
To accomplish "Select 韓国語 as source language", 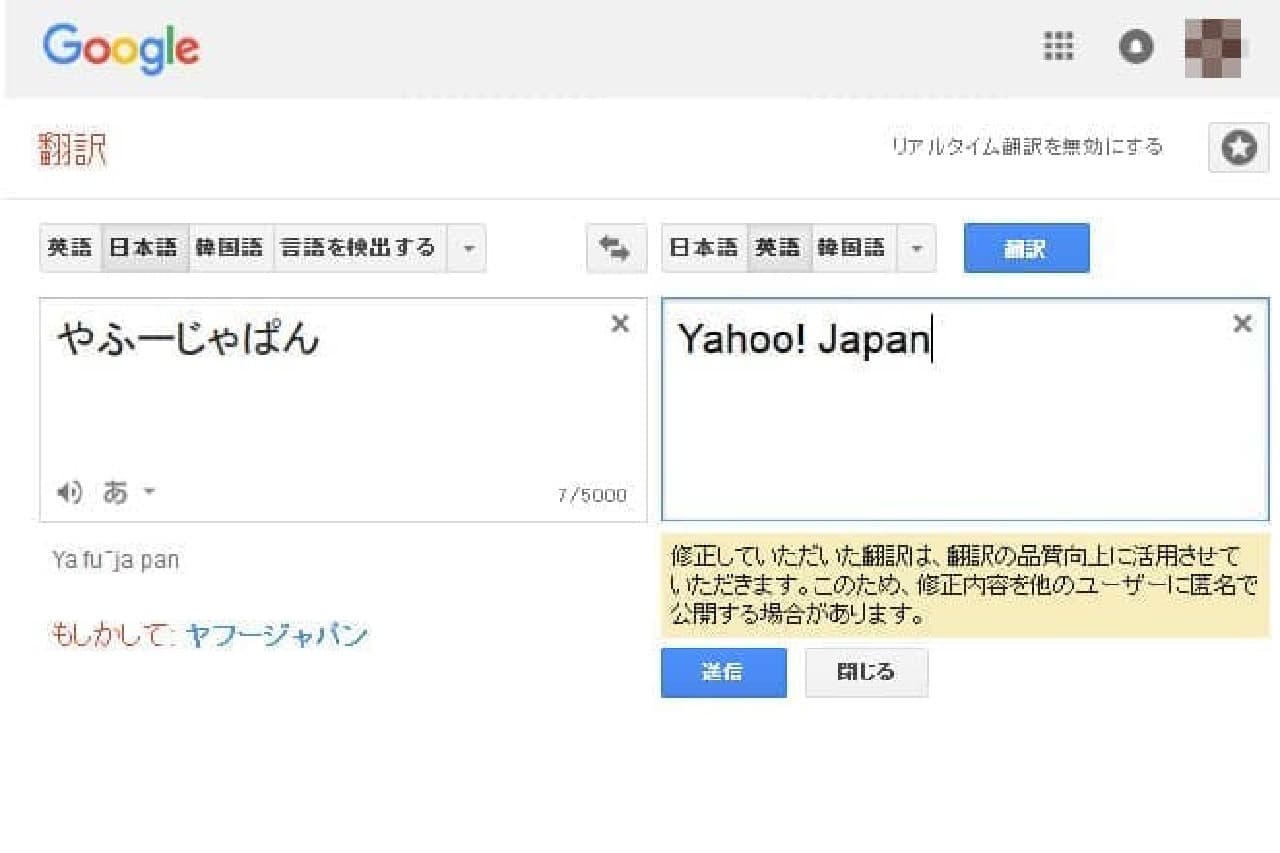I will [230, 248].
